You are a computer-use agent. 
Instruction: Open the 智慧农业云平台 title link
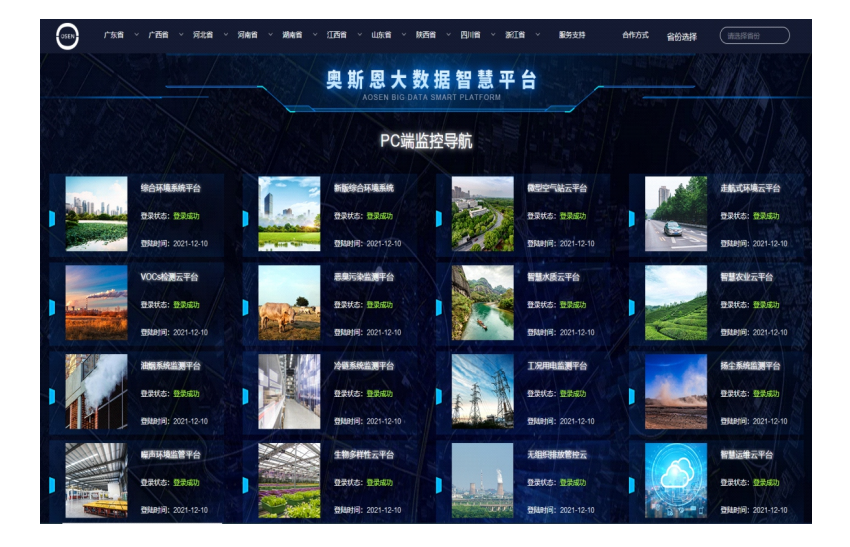748,277
